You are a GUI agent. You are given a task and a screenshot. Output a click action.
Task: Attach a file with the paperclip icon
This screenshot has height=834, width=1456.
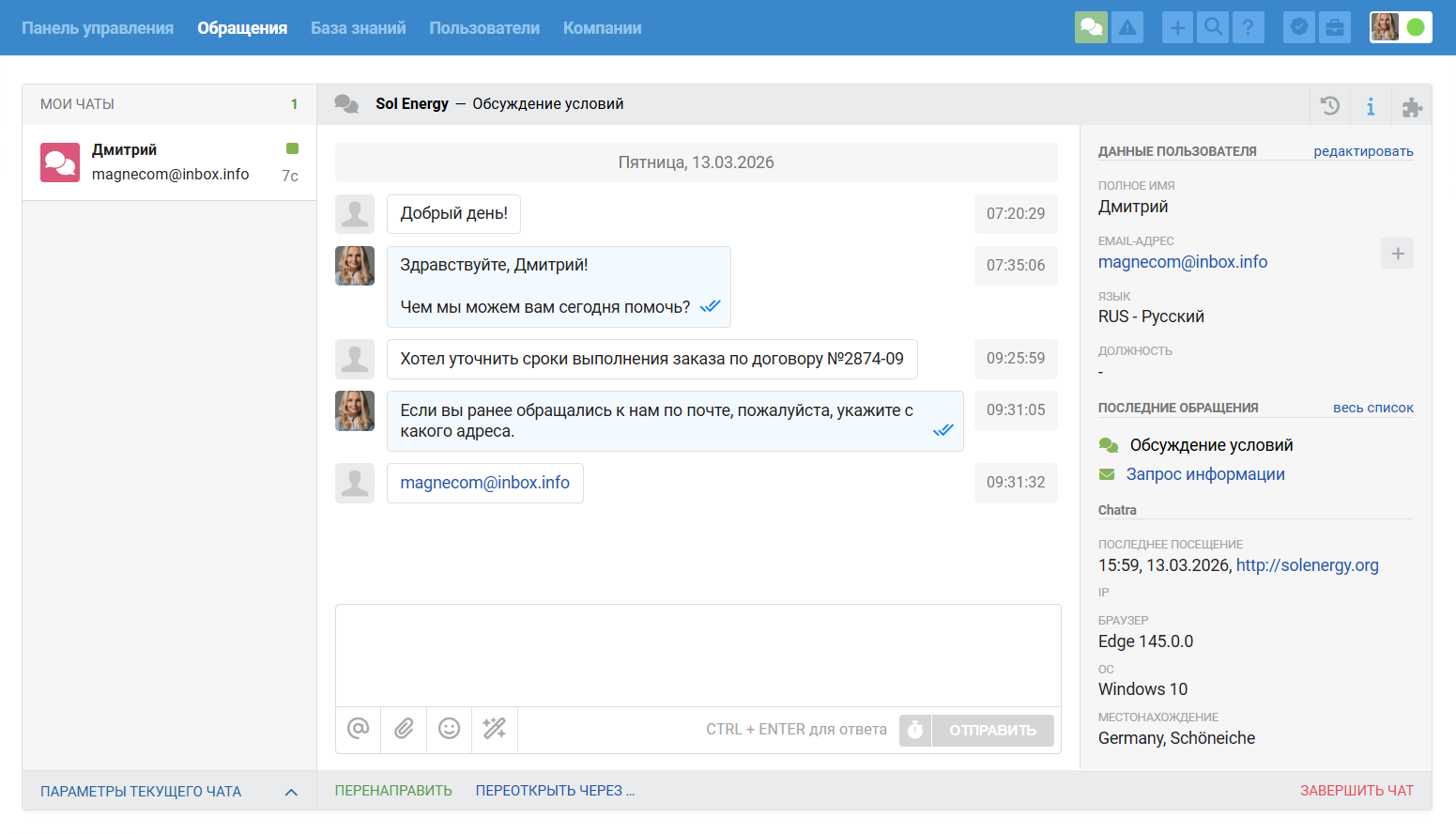coord(404,729)
